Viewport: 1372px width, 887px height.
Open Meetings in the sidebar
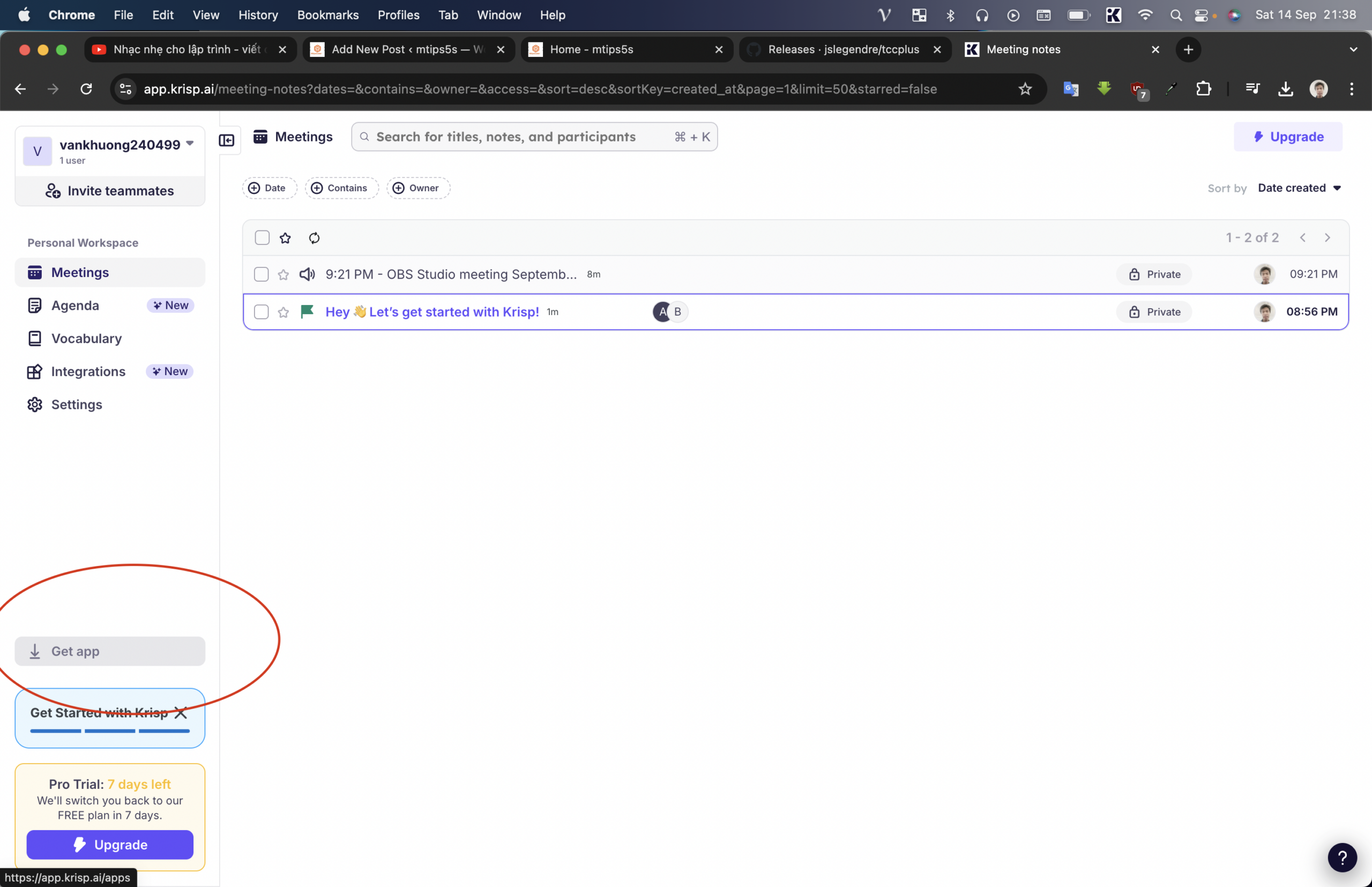tap(110, 272)
